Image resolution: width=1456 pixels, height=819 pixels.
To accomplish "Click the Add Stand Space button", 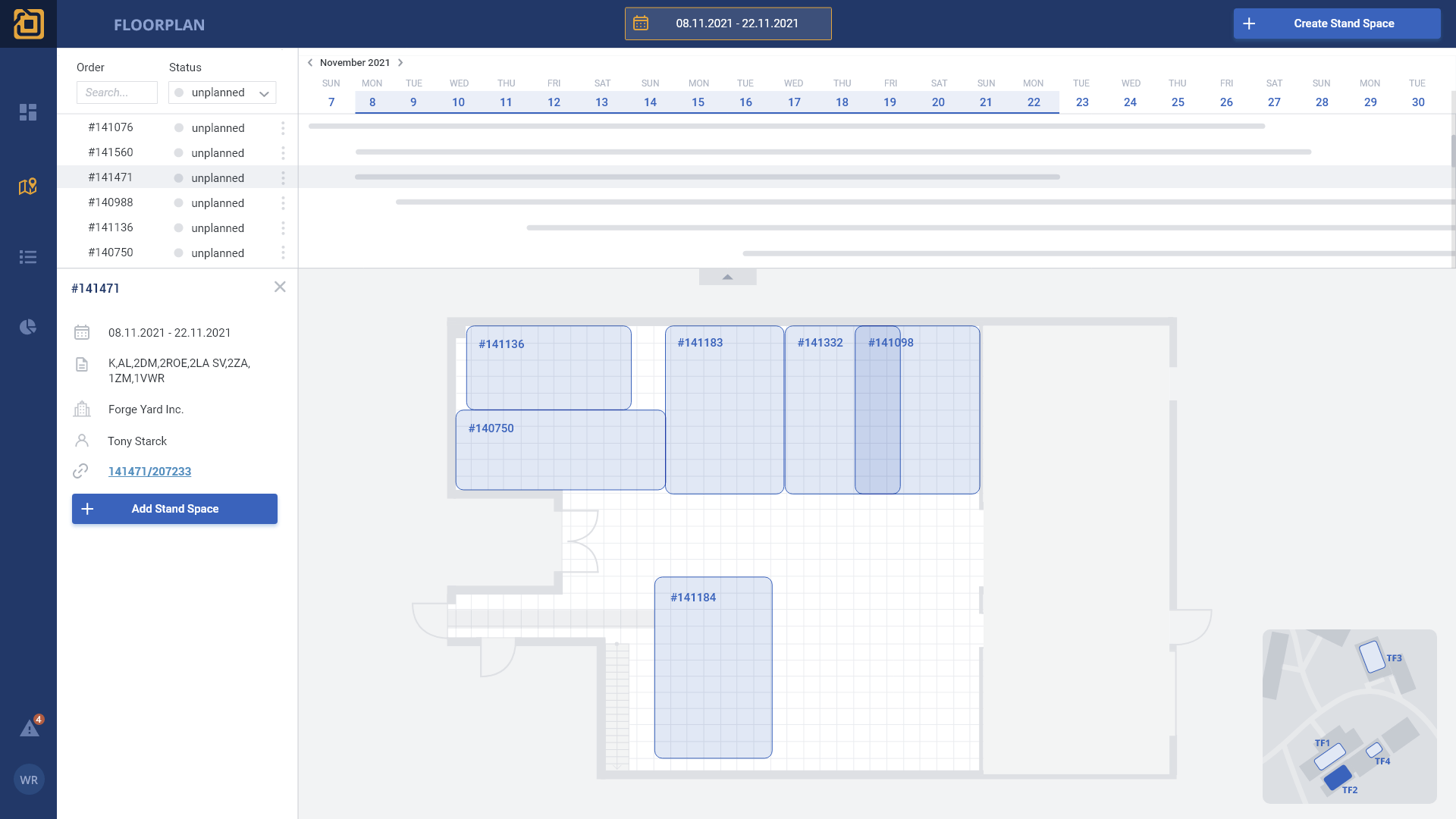I will pos(174,509).
